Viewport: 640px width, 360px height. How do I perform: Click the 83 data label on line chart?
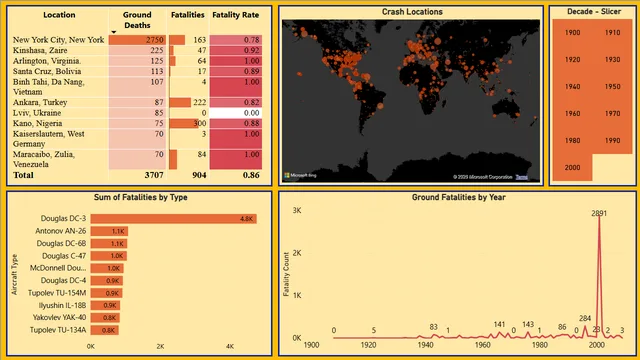pos(433,327)
